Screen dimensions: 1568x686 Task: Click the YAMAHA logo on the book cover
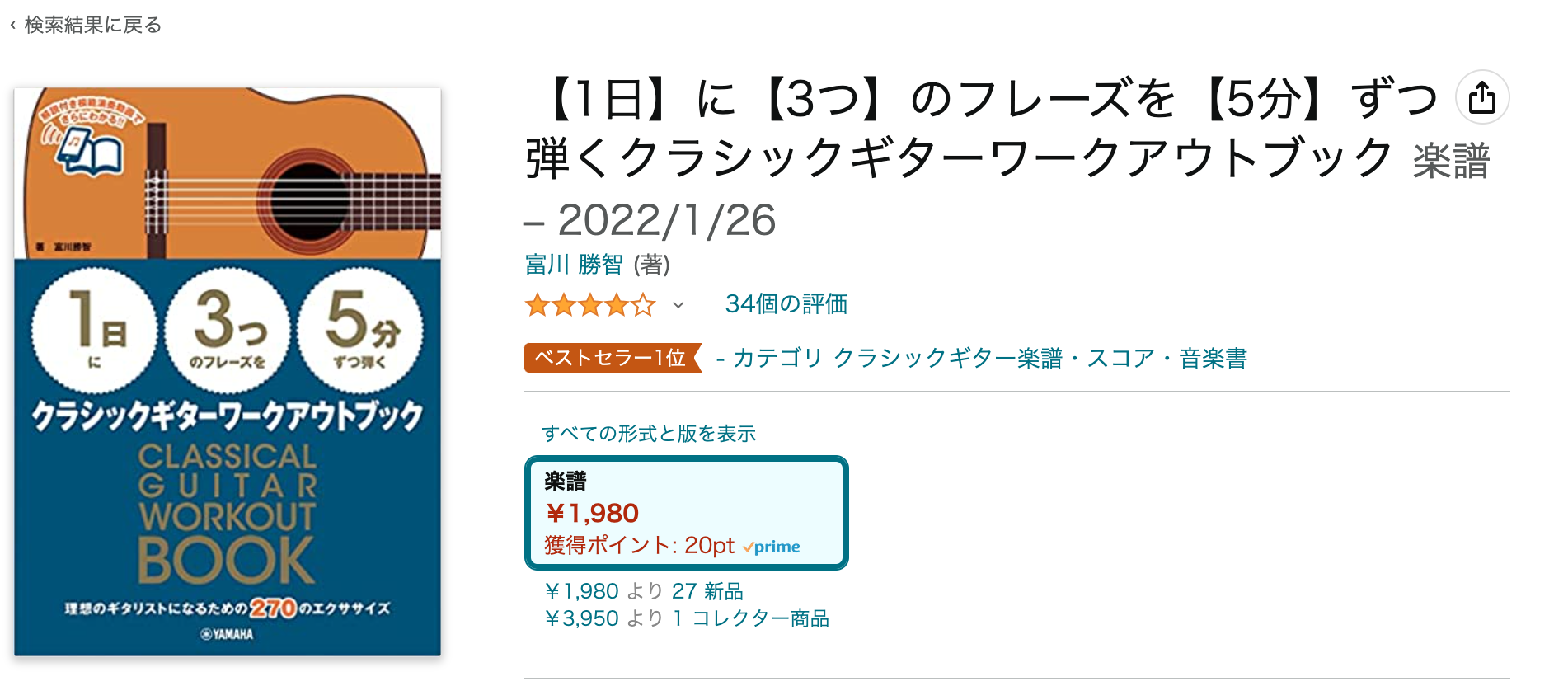tap(228, 634)
